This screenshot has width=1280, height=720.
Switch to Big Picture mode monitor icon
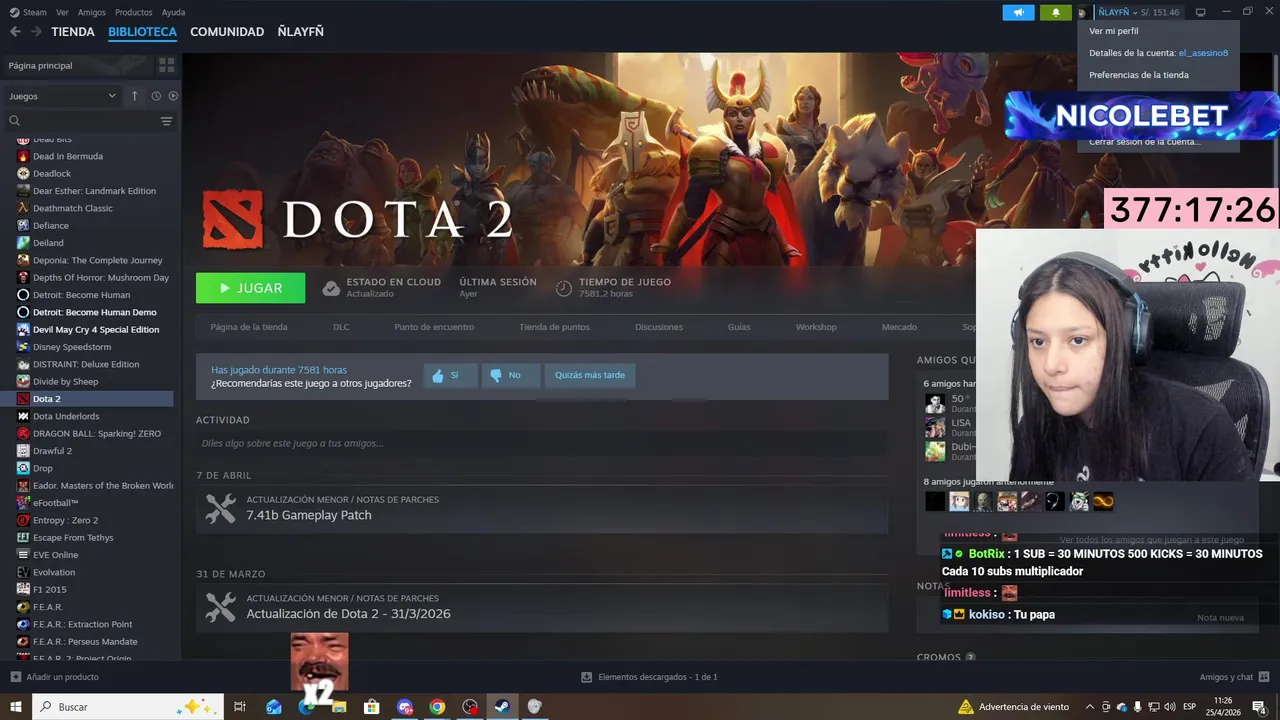[x=1201, y=12]
